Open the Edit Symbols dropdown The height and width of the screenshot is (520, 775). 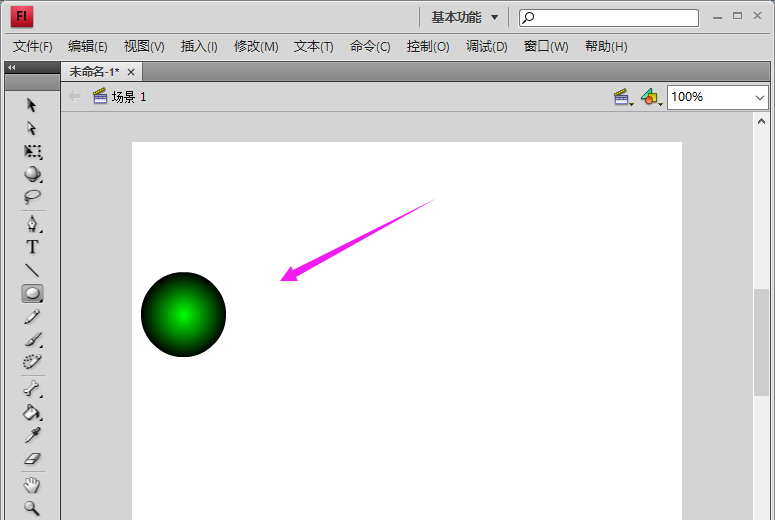651,97
